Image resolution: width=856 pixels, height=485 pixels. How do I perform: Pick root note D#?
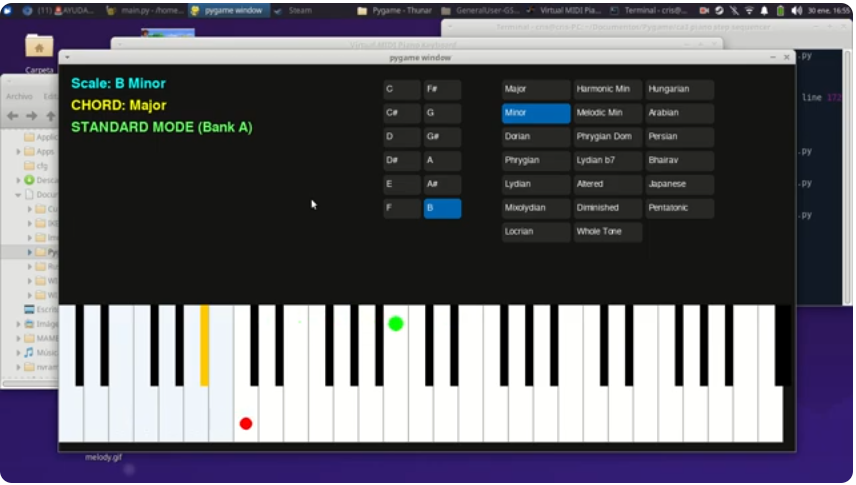(402, 161)
